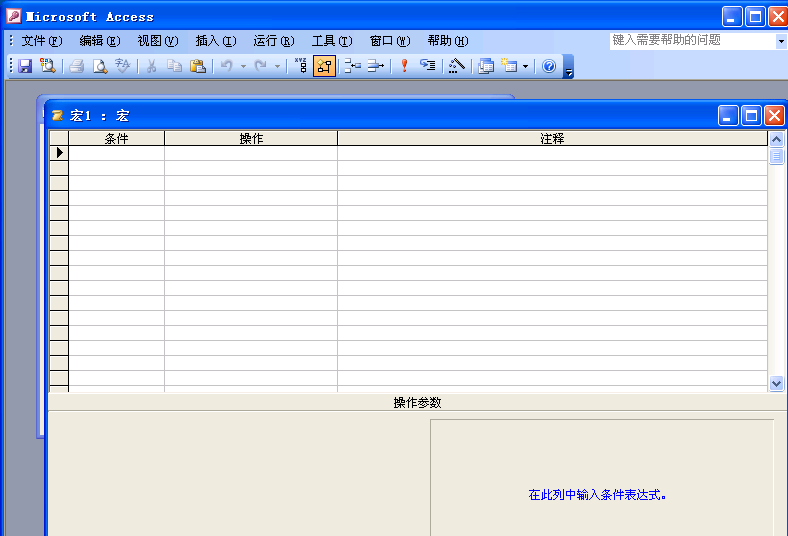
Task: Click the first empty cell under 操作
Action: (251, 153)
